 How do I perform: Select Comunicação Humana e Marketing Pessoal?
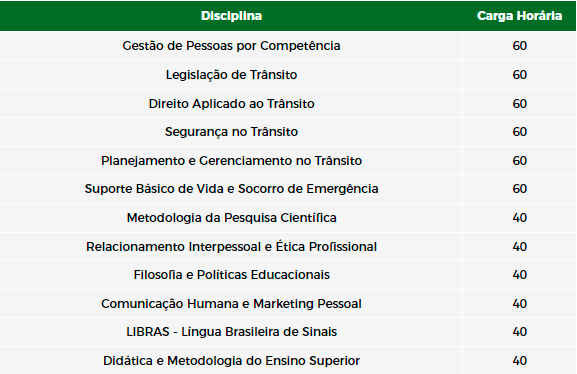pos(231,304)
